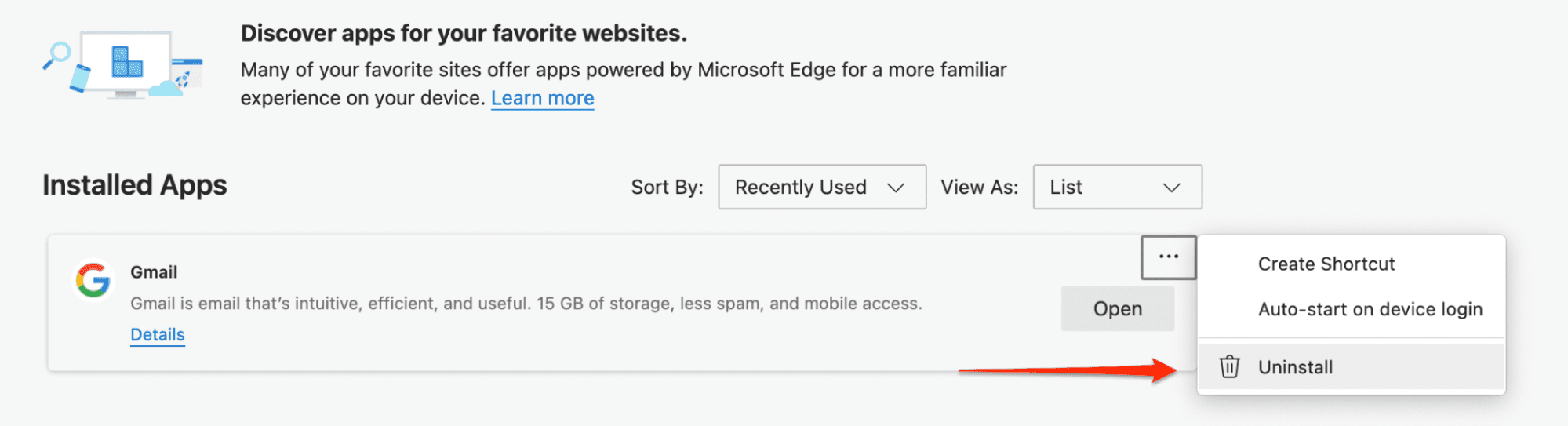Image resolution: width=1568 pixels, height=426 pixels.
Task: Open the three-dot more options button
Action: coord(1168,257)
